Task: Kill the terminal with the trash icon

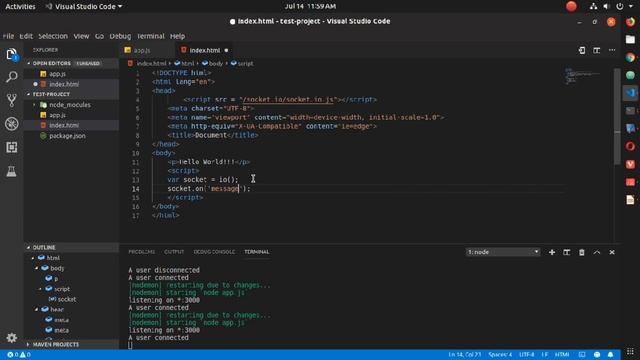Action: [x=582, y=252]
